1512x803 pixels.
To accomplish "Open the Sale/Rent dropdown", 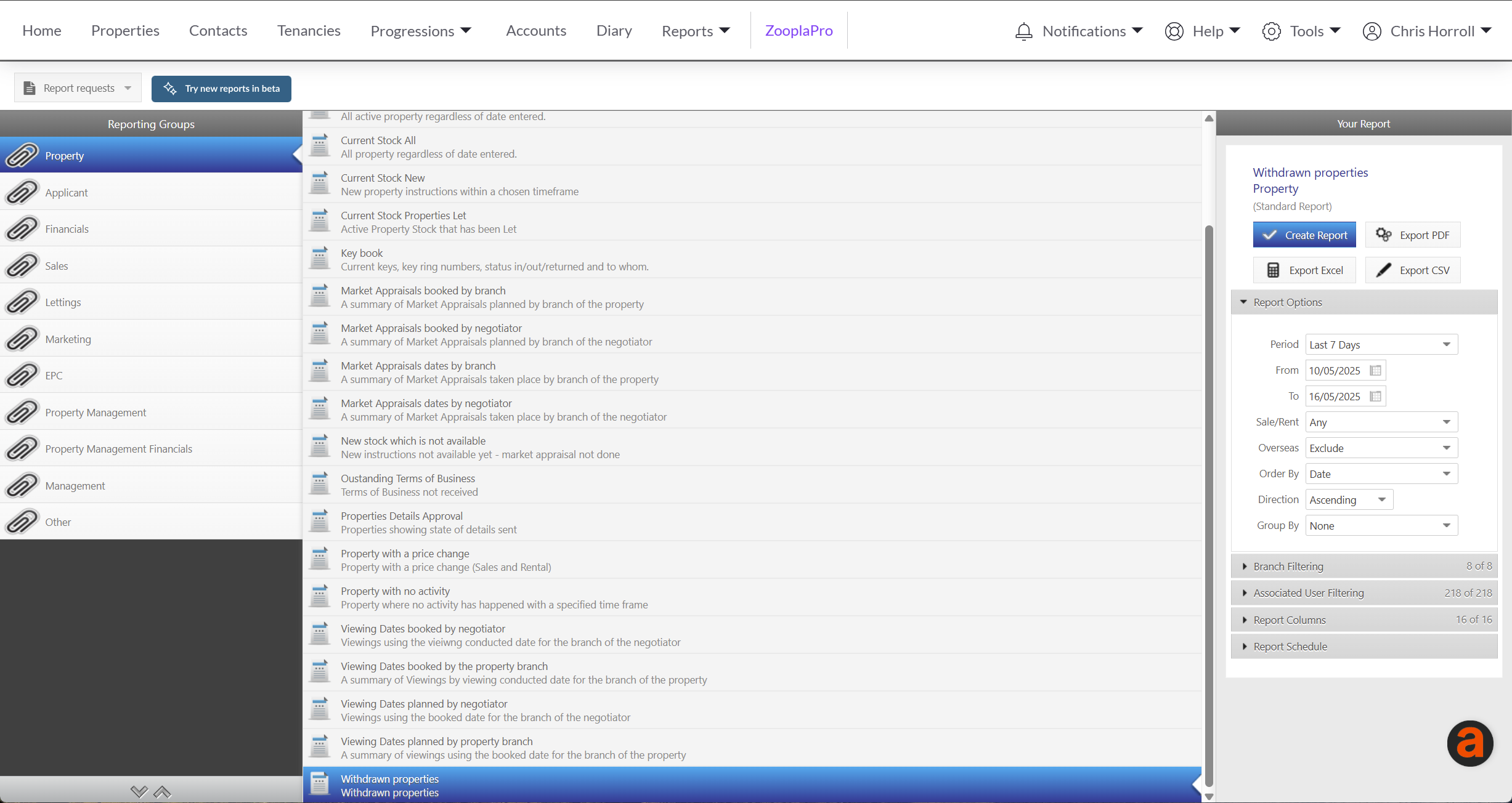I will tap(1381, 422).
